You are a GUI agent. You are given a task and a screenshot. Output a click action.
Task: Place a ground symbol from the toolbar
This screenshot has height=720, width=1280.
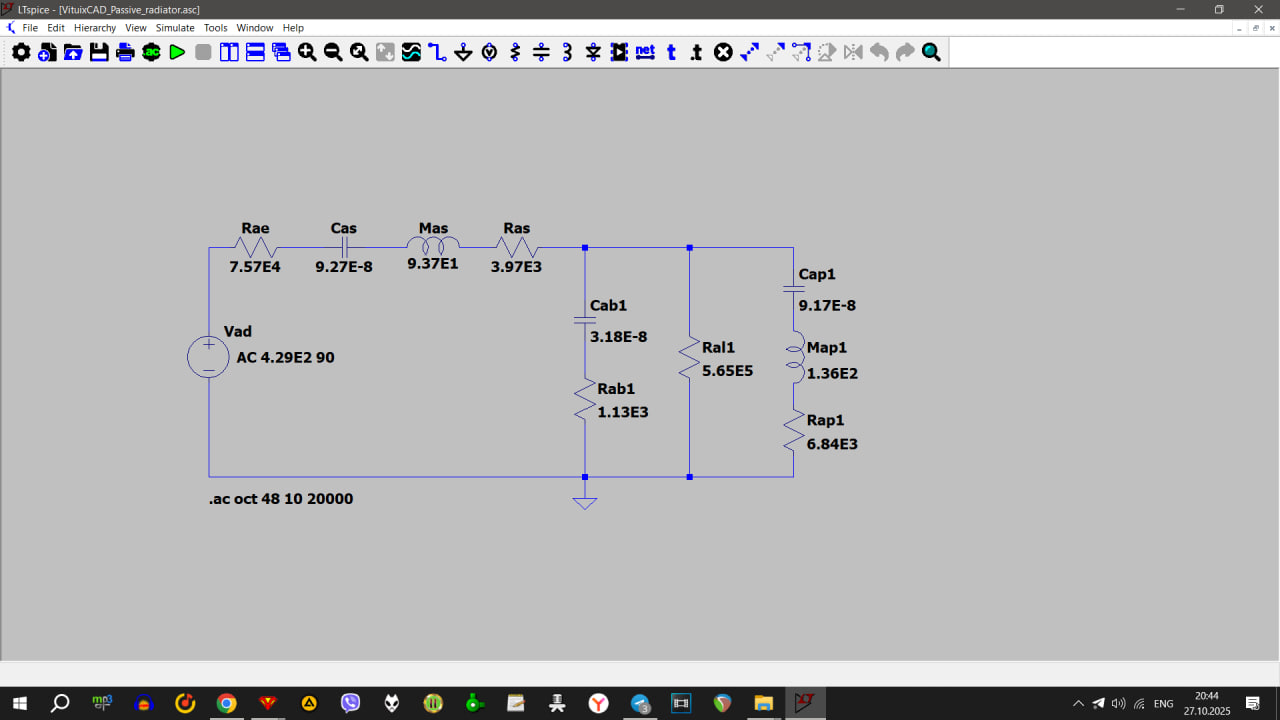pyautogui.click(x=463, y=52)
